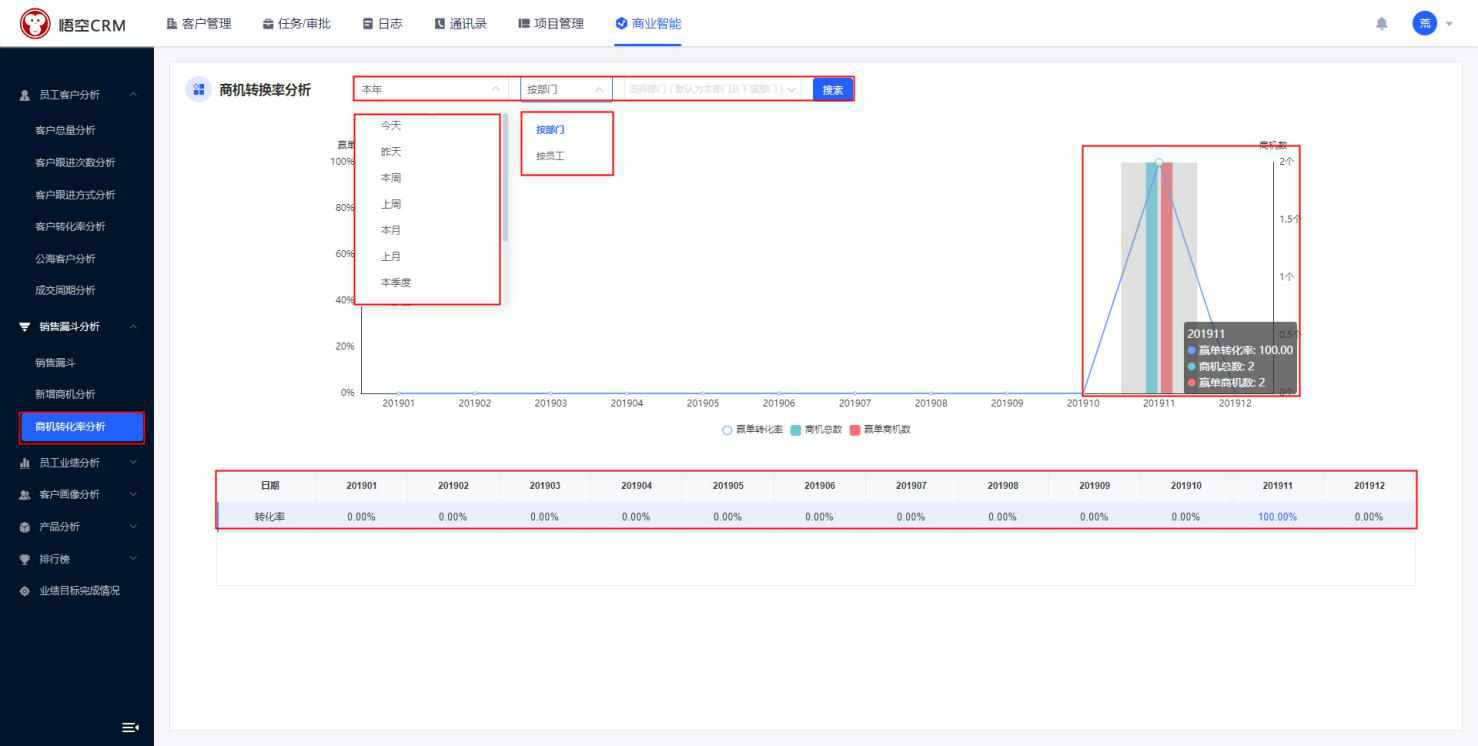Click the 客户画像分析 people icon
1478x746 pixels.
point(25,495)
